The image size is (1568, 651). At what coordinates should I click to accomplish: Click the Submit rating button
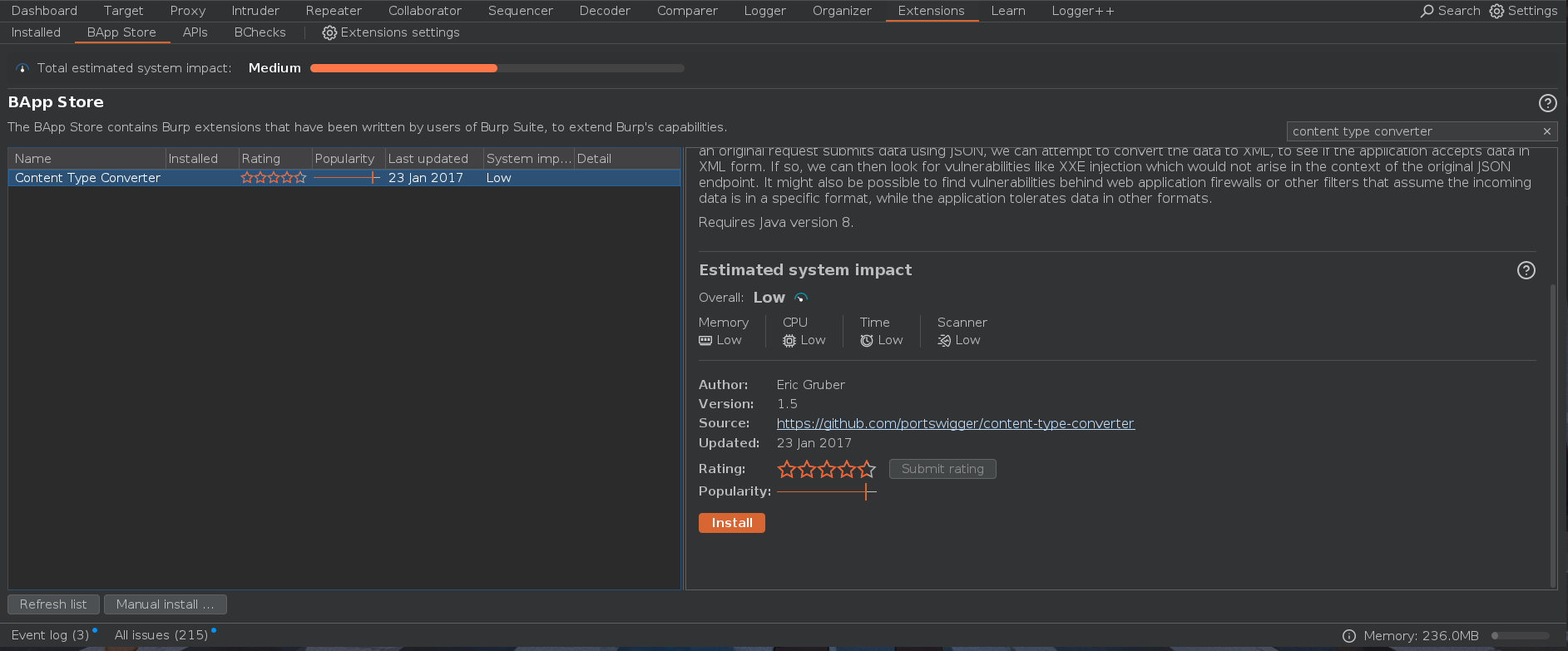click(x=942, y=469)
